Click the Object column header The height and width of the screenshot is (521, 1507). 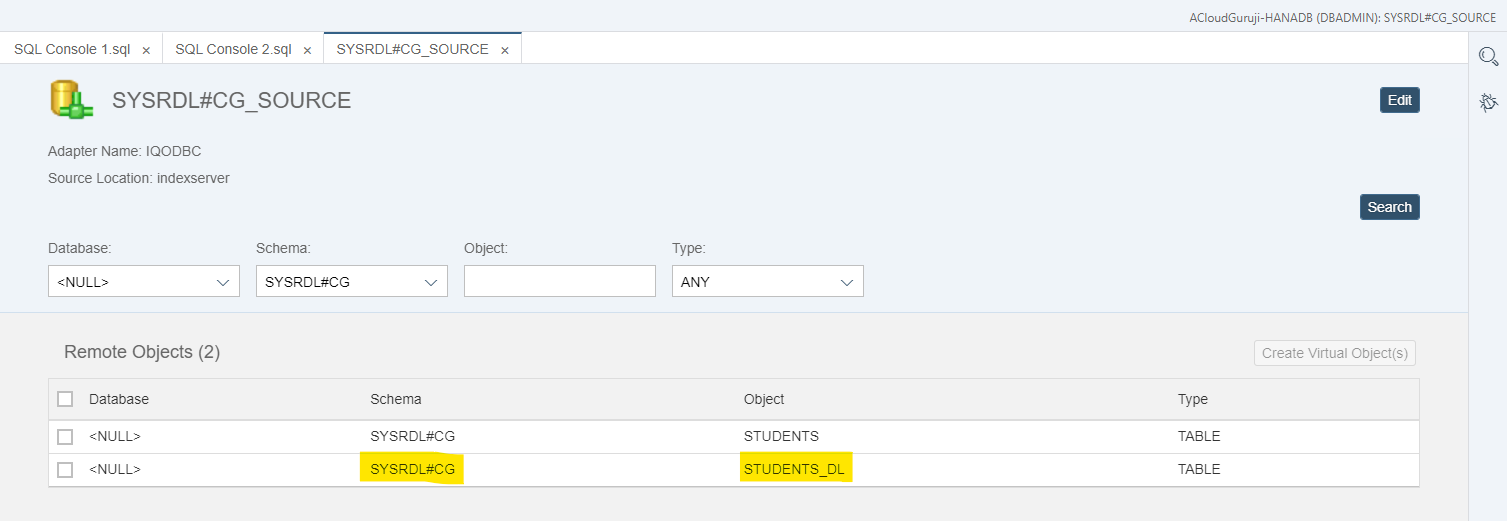[x=764, y=399]
